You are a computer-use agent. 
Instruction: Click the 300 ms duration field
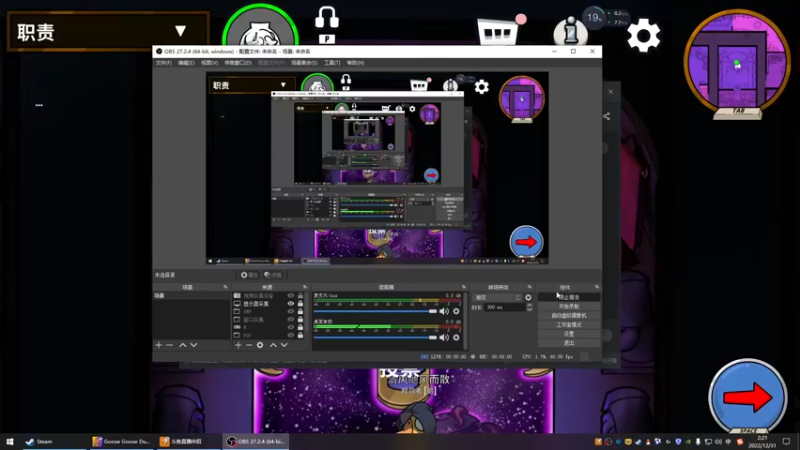[x=505, y=307]
